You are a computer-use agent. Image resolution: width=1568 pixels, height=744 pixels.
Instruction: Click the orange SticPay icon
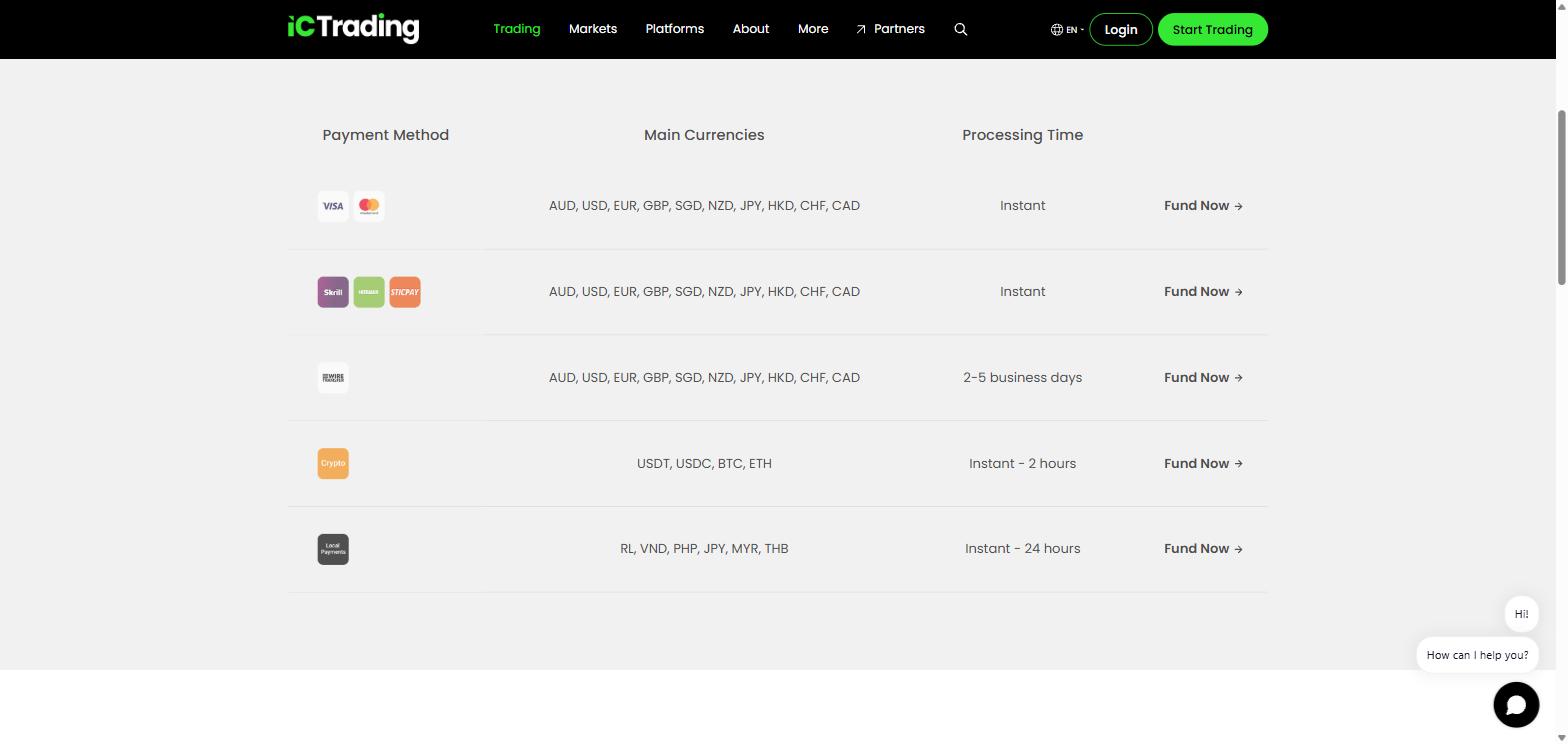405,292
